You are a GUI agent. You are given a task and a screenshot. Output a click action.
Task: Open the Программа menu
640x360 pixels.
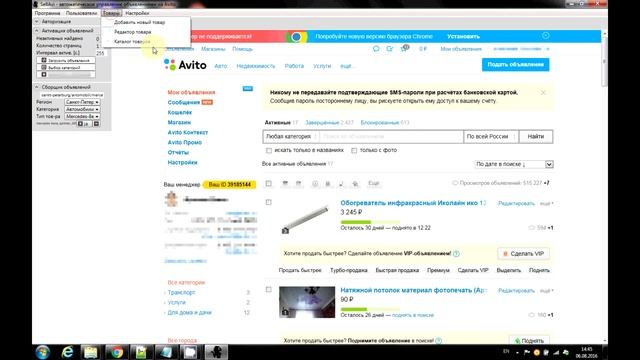pyautogui.click(x=47, y=13)
